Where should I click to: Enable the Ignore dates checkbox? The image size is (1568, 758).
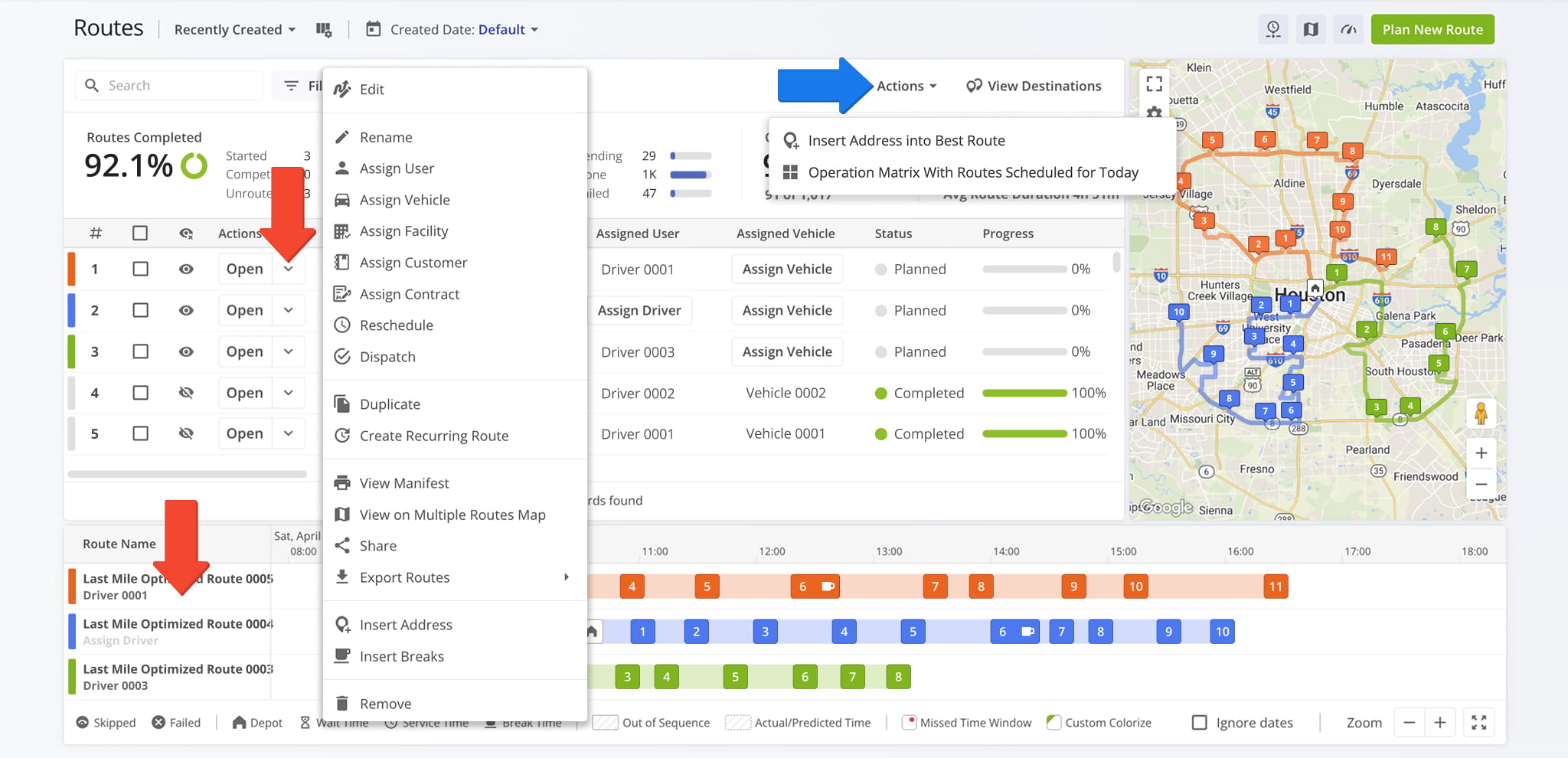pyautogui.click(x=1199, y=722)
